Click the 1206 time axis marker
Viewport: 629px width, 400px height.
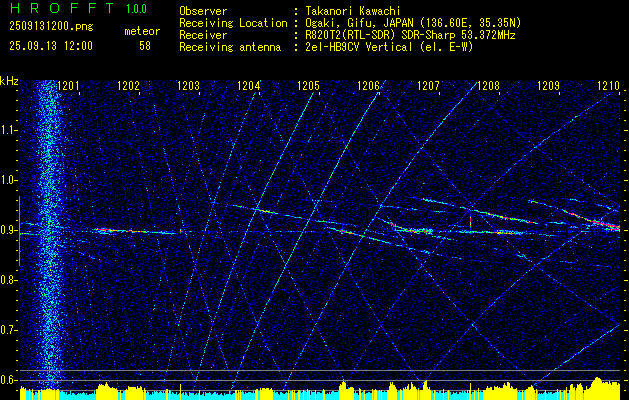click(368, 85)
